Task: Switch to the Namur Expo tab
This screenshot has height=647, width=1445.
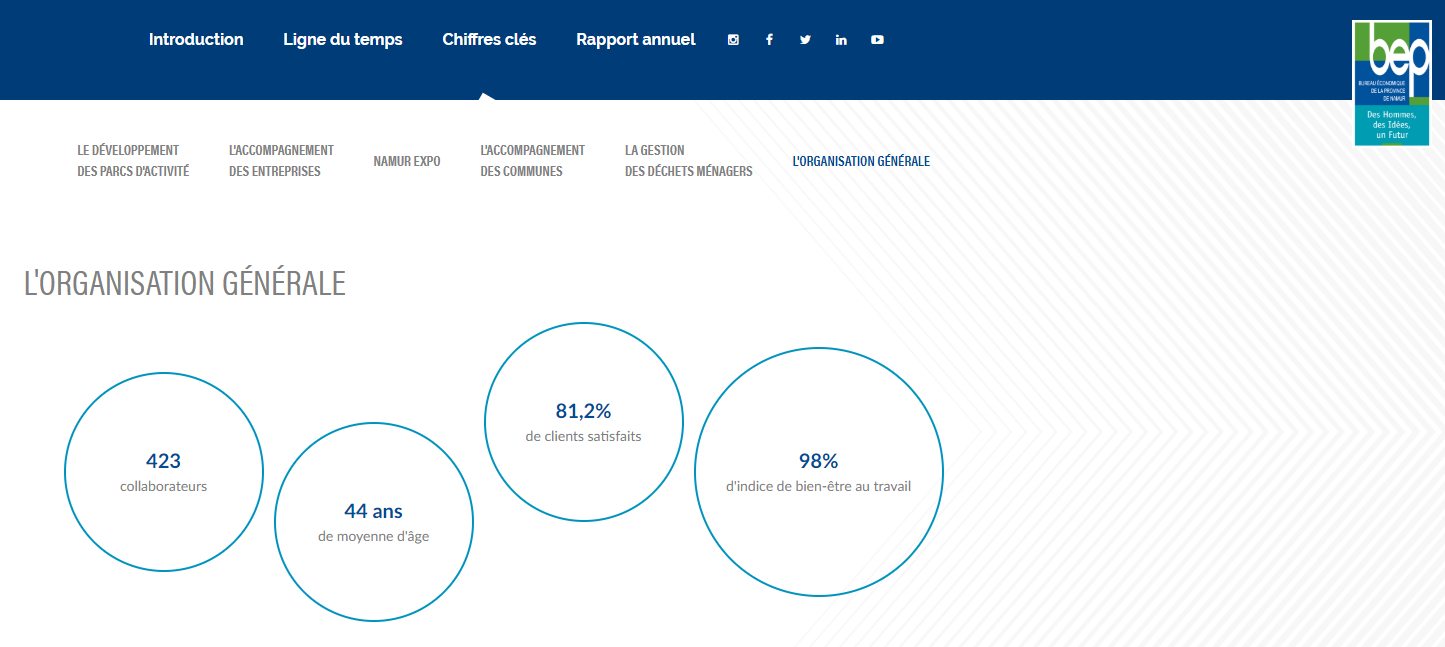Action: point(407,161)
